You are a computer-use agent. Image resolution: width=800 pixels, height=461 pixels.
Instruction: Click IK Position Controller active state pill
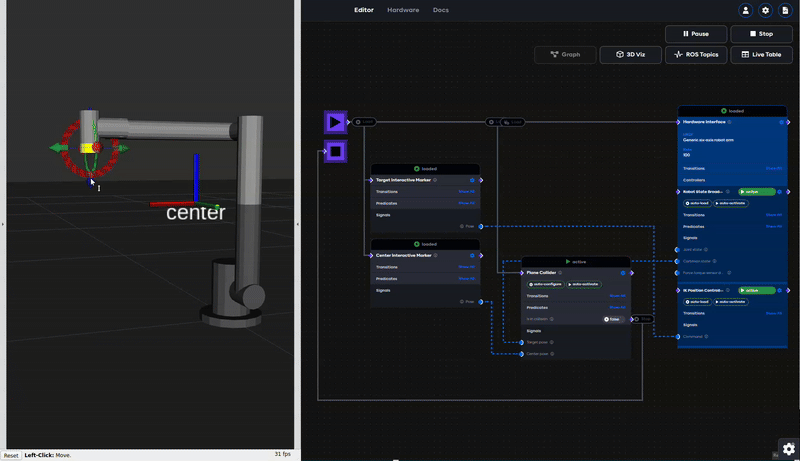(x=757, y=290)
